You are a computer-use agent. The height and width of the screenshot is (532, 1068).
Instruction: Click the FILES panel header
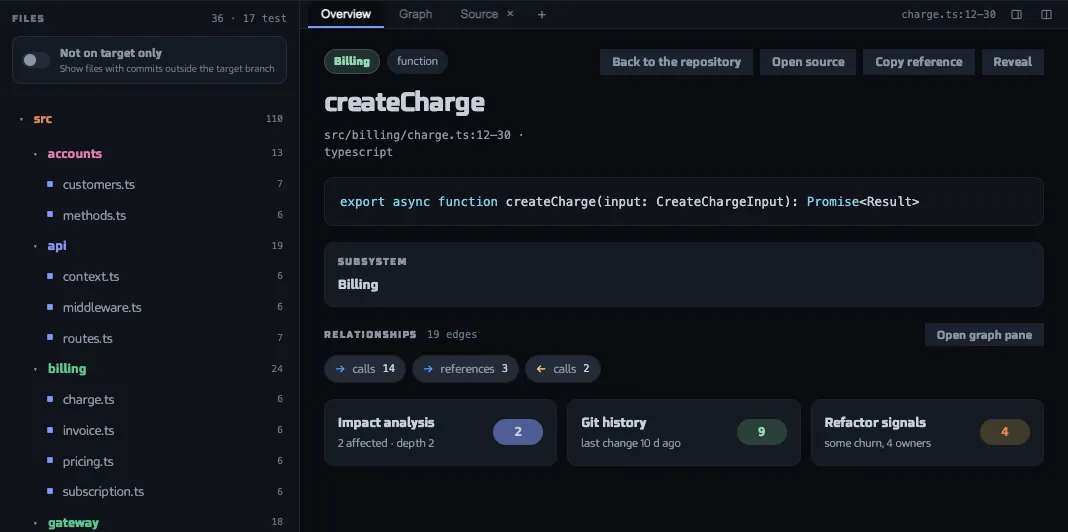click(28, 18)
